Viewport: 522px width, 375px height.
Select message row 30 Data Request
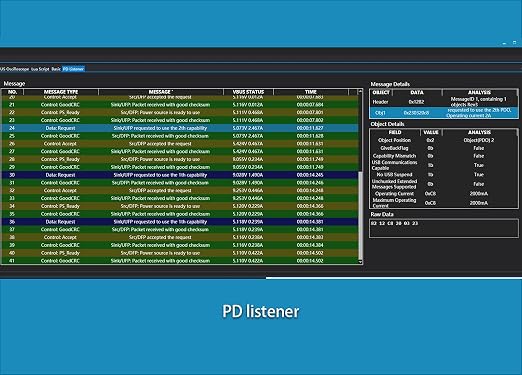pos(180,175)
